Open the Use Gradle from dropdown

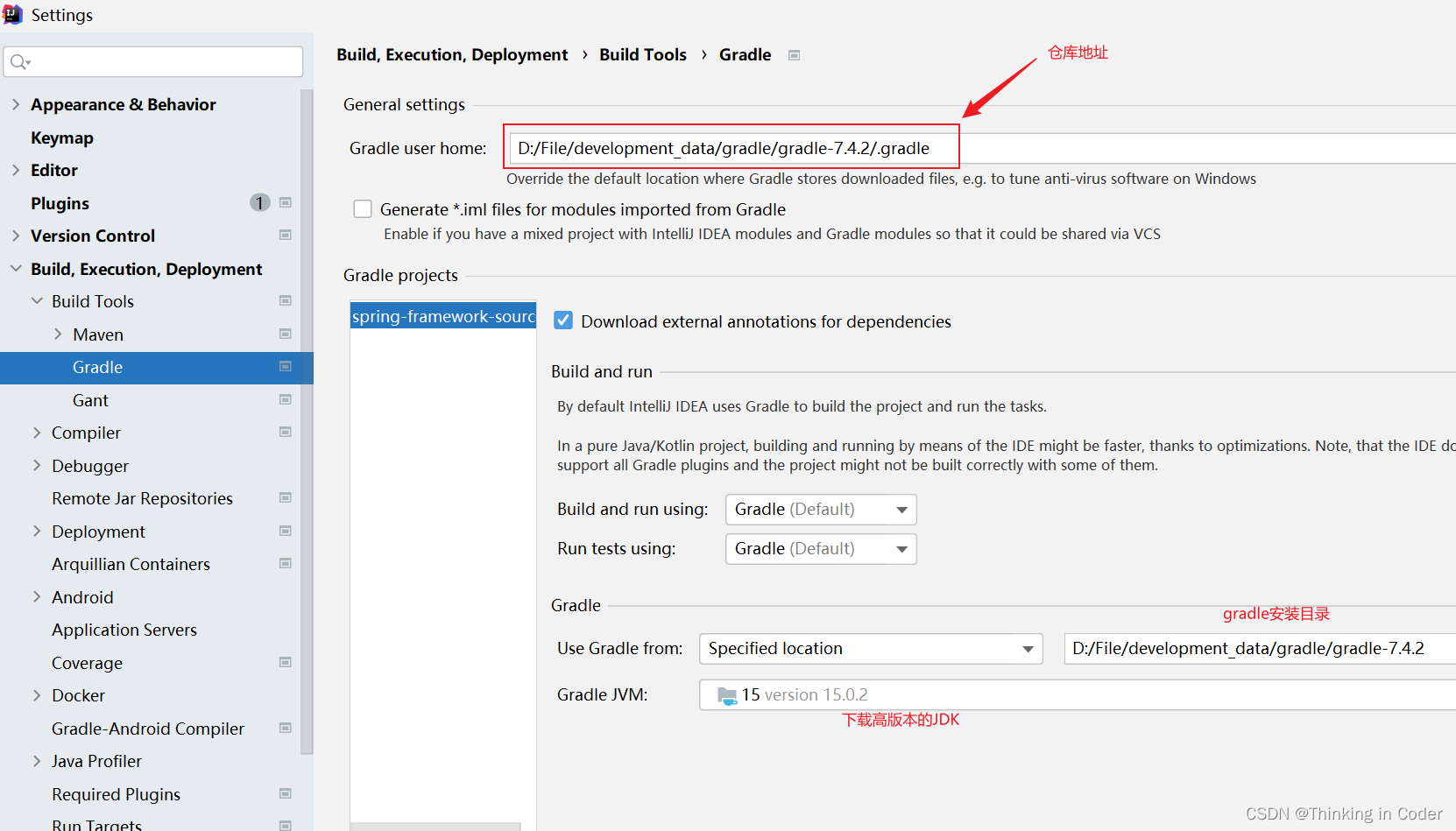[x=871, y=649]
